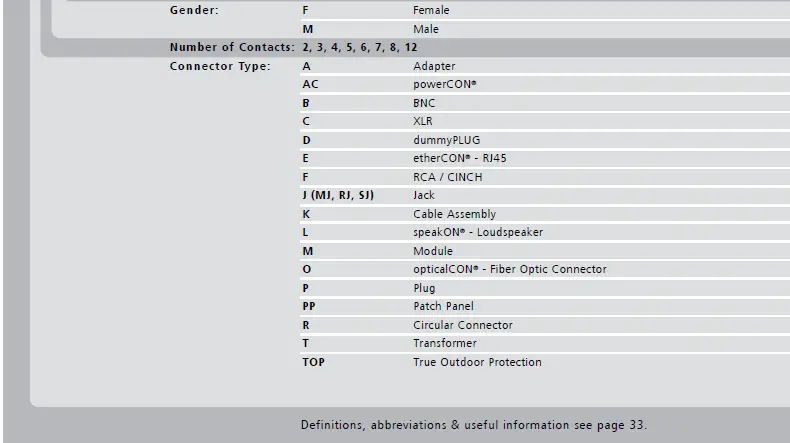Select the 'BNC' connector row
Screen dimensions: 790x443
tap(425, 103)
